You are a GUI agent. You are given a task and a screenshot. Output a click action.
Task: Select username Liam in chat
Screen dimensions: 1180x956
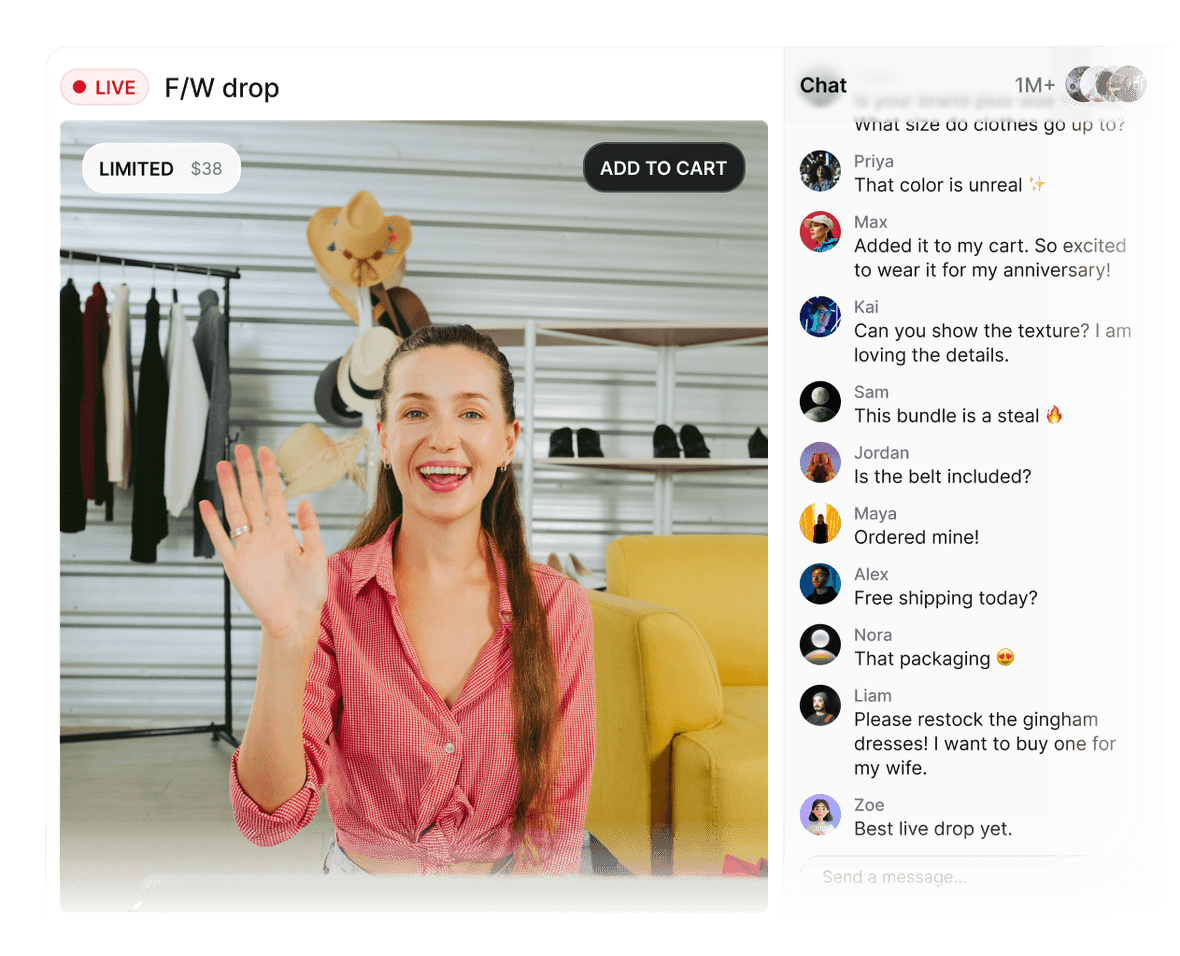point(873,696)
